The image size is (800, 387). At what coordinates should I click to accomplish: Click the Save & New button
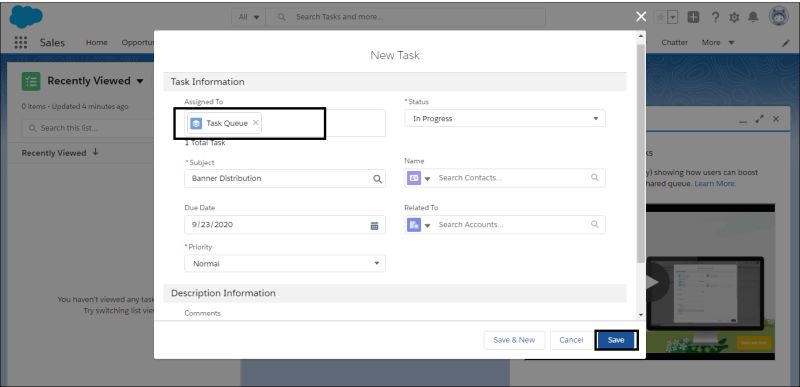514,340
